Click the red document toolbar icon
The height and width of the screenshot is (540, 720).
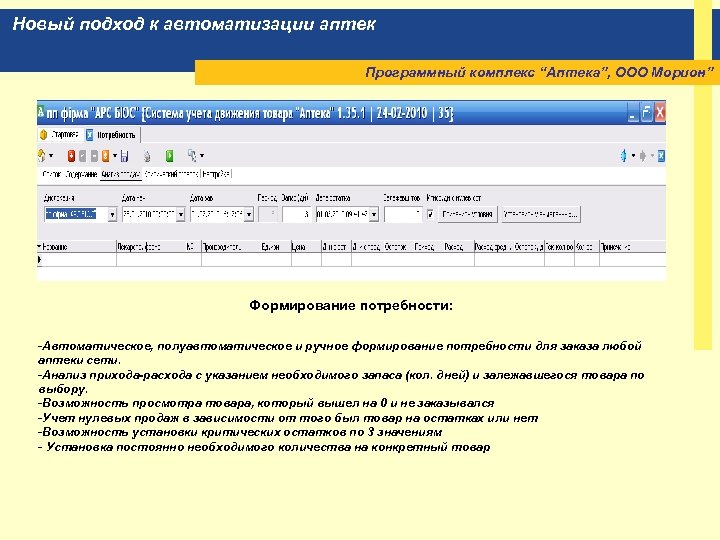pyautogui.click(x=71, y=156)
